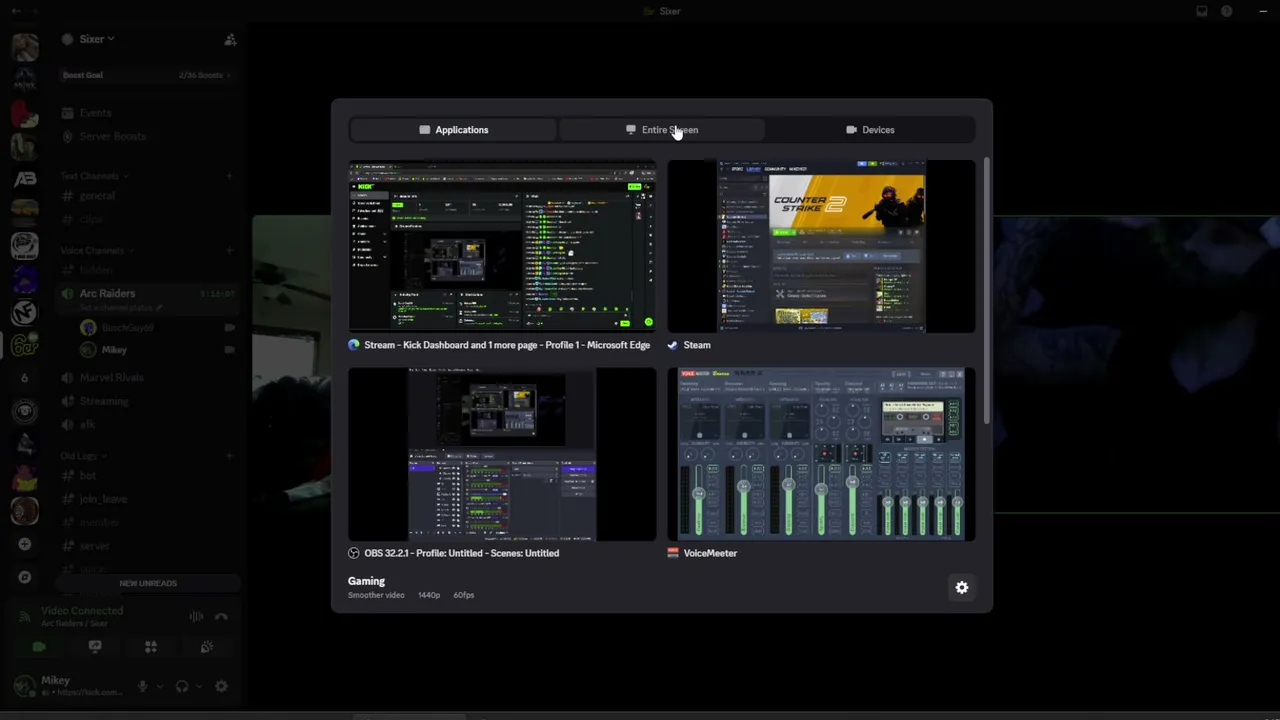Open the NF logo server
Screen dimensions: 1280x720
point(25,312)
